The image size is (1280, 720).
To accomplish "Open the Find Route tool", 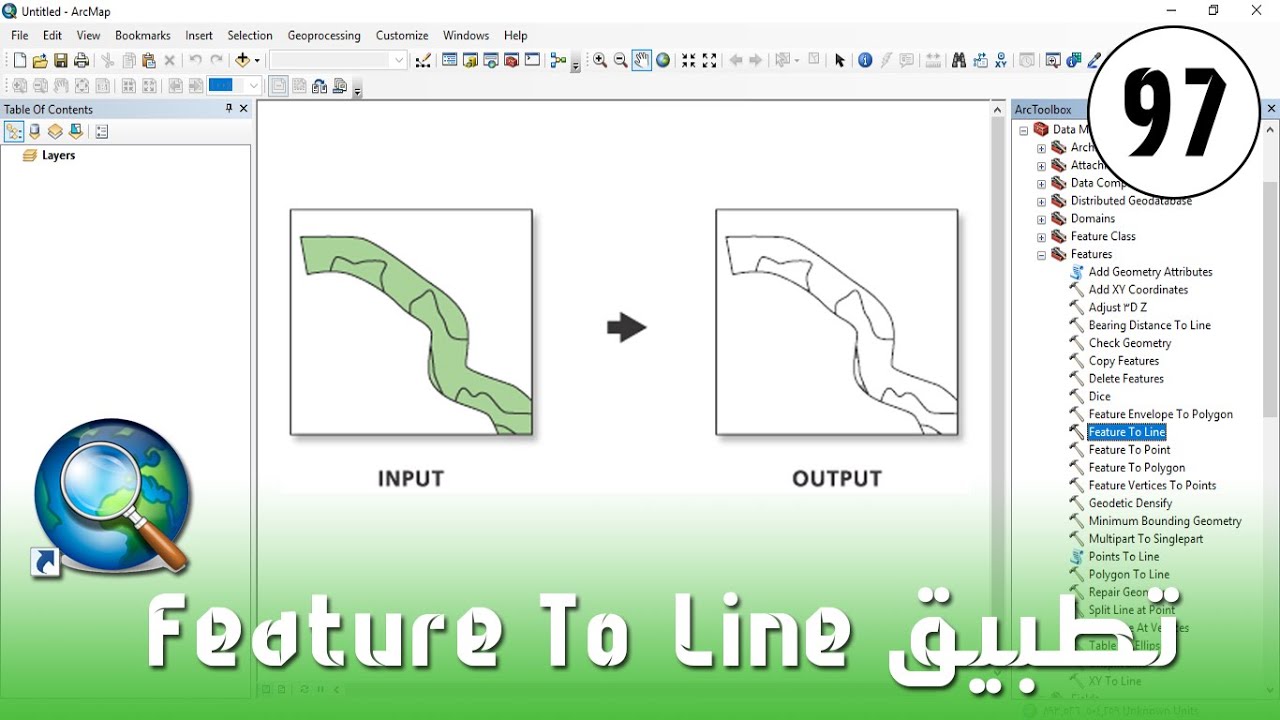I will point(980,61).
